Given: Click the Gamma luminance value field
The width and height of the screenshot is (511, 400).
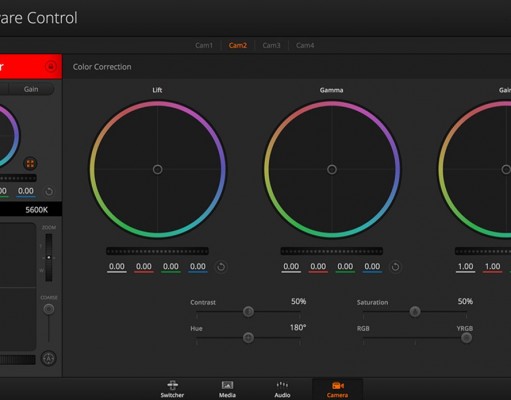Looking at the screenshot, I should [291, 267].
